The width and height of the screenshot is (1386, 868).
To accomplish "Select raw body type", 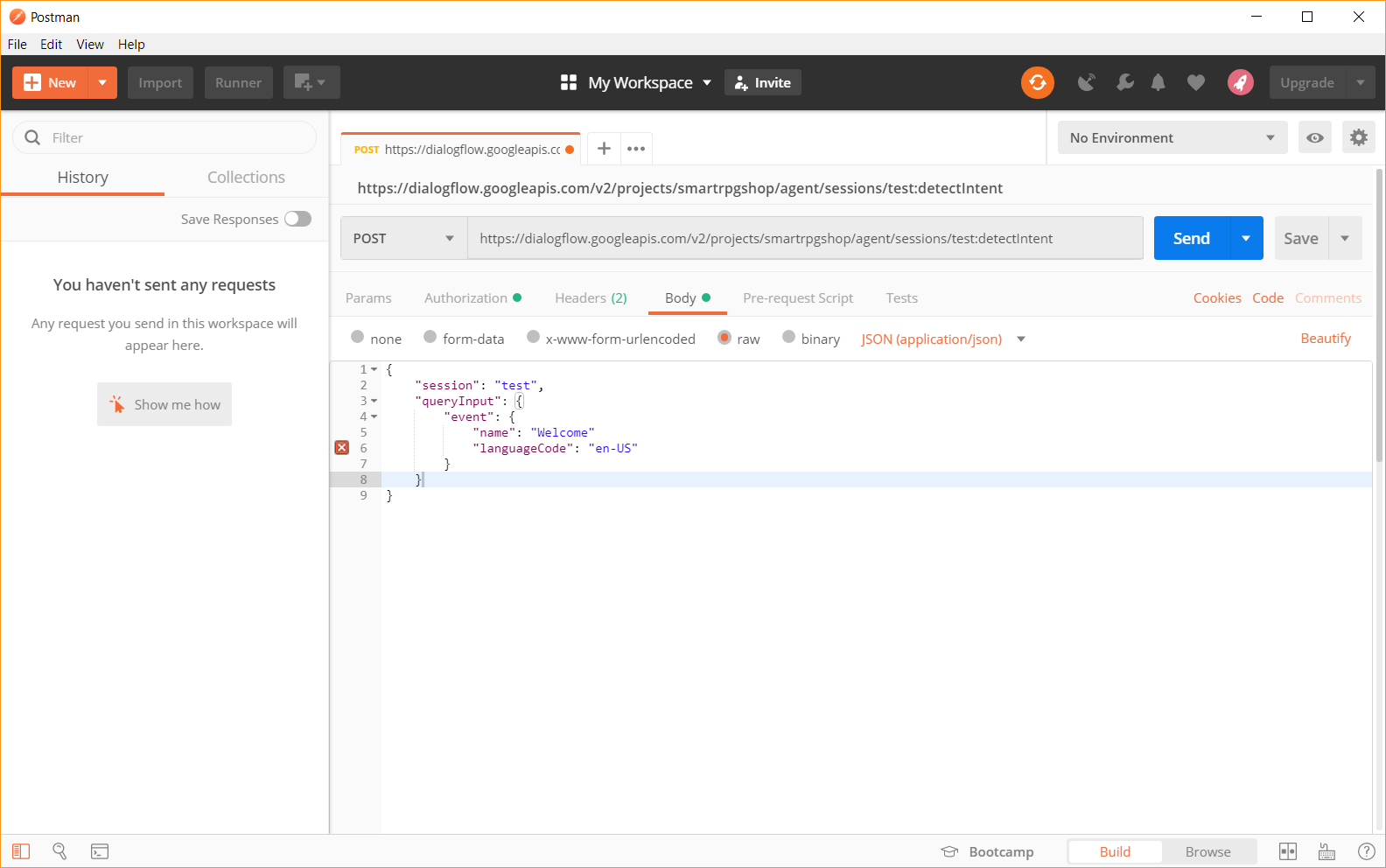I will [724, 337].
